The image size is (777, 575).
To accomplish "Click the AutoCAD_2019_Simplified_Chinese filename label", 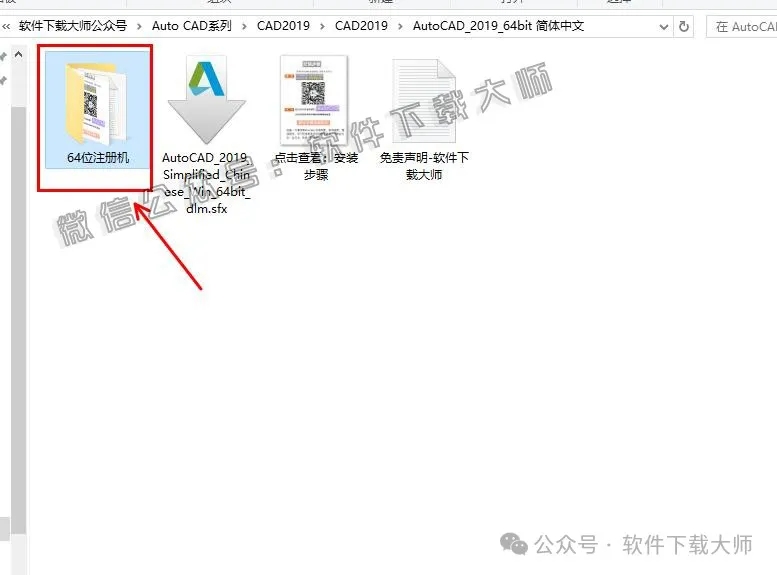I will (207, 183).
